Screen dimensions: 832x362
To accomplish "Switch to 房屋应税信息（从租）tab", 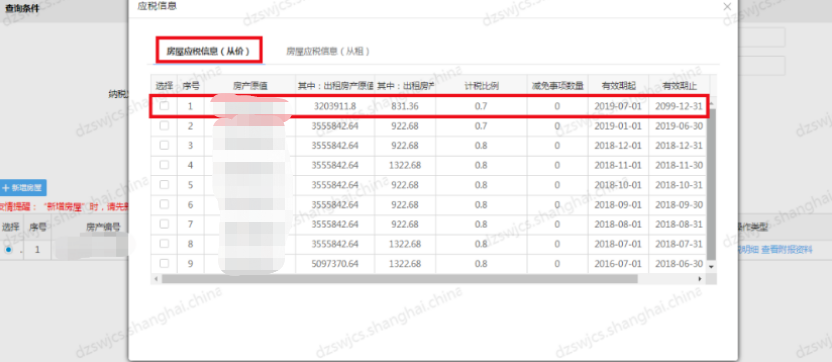I will pyautogui.click(x=327, y=51).
